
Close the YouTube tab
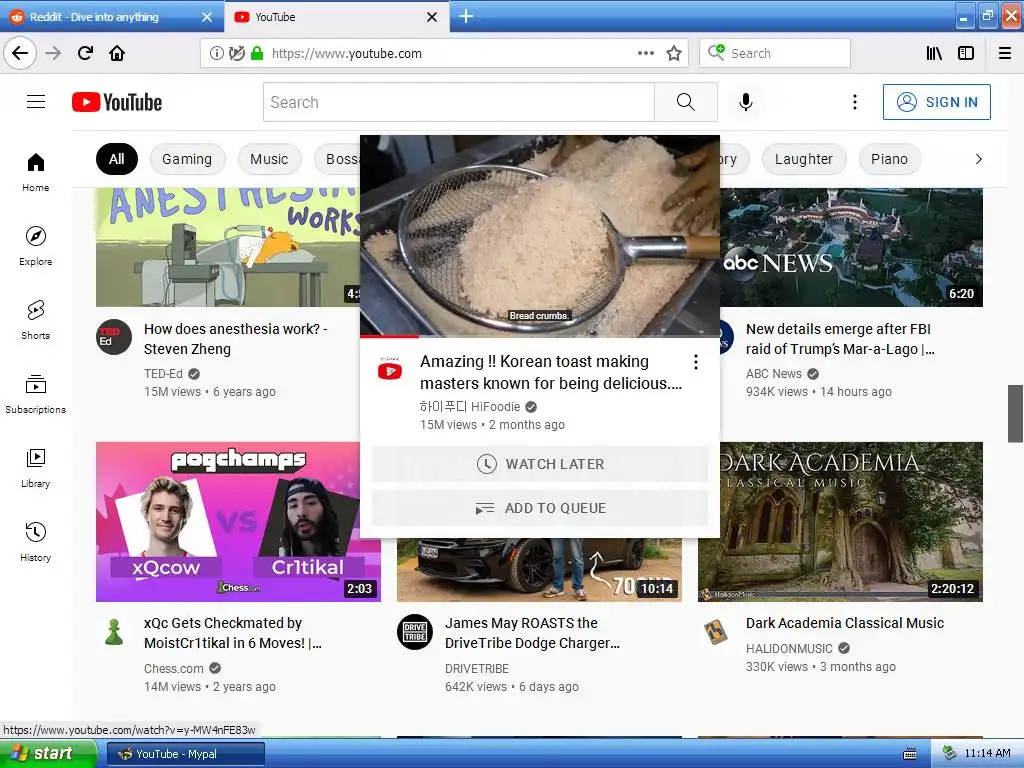432,17
